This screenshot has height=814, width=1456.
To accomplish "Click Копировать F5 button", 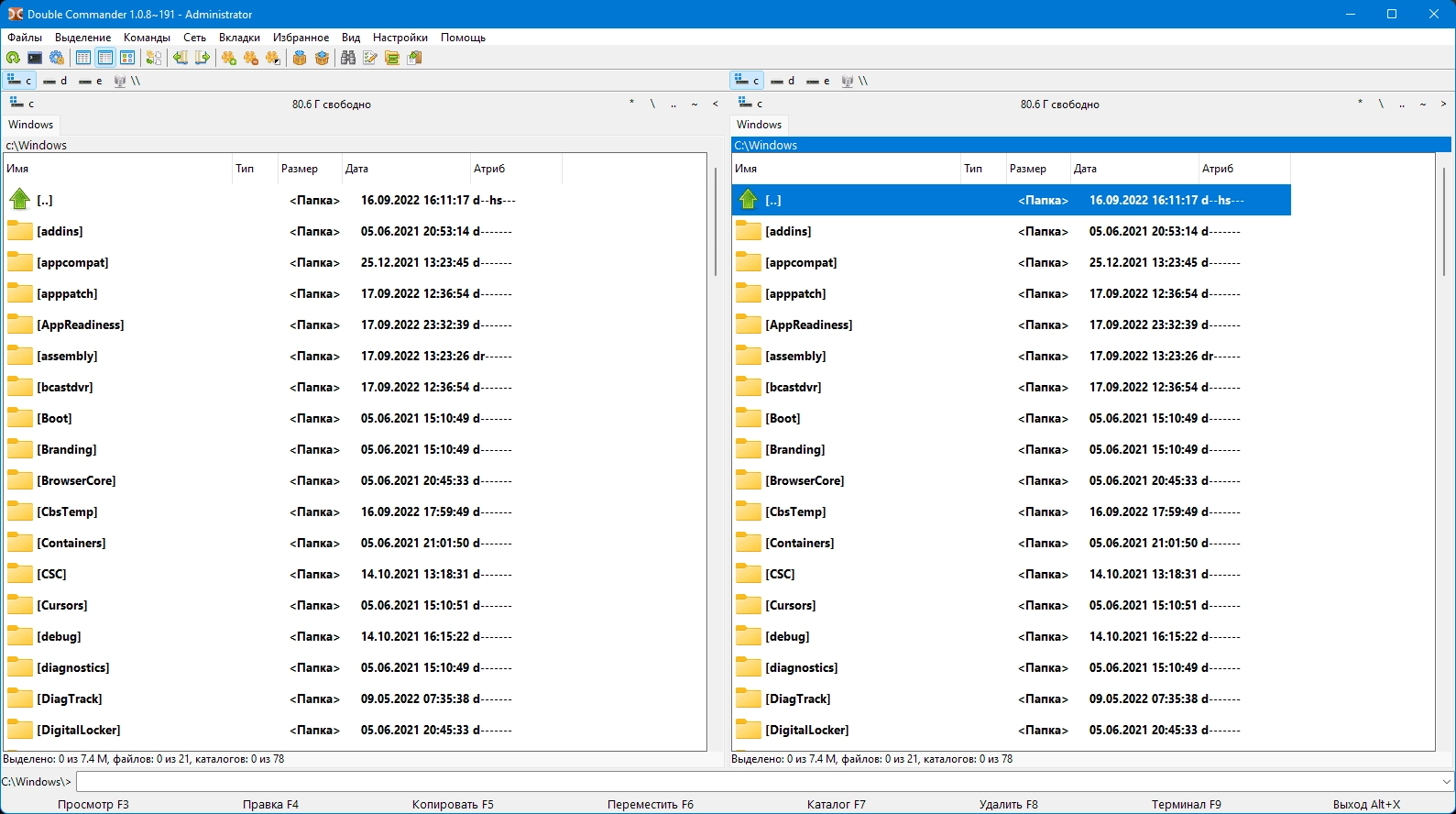I will pyautogui.click(x=453, y=804).
